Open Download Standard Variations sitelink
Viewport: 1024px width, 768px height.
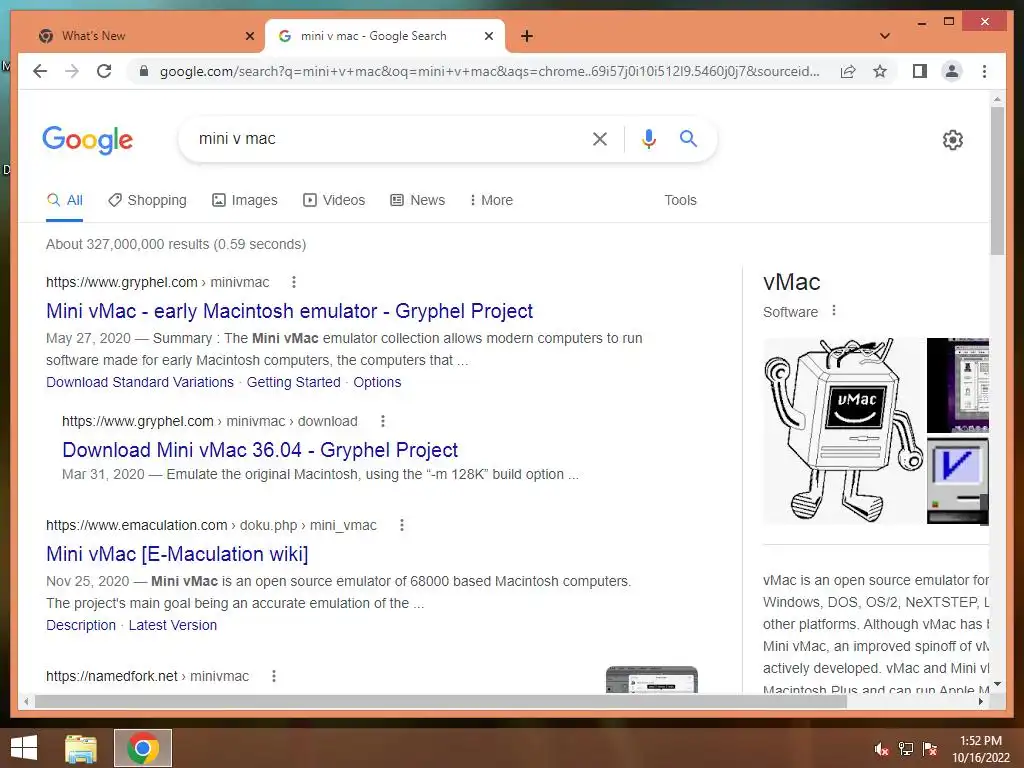coord(140,382)
